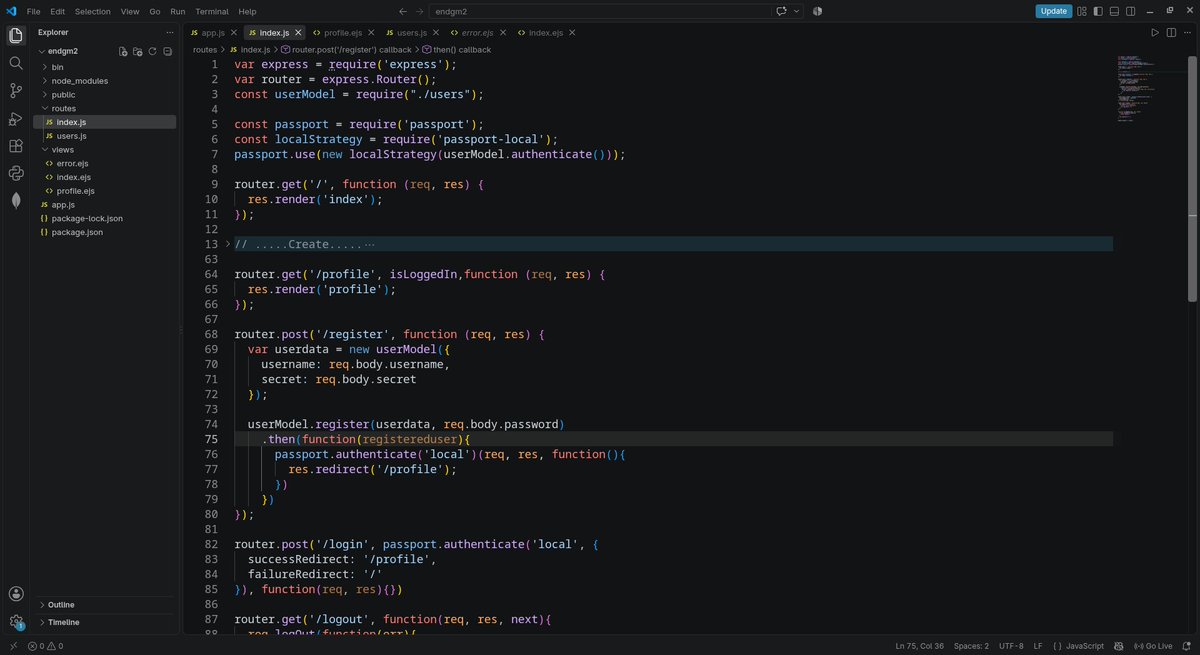
Task: Unfold the collapsed Create region at line 13
Action: (x=227, y=244)
